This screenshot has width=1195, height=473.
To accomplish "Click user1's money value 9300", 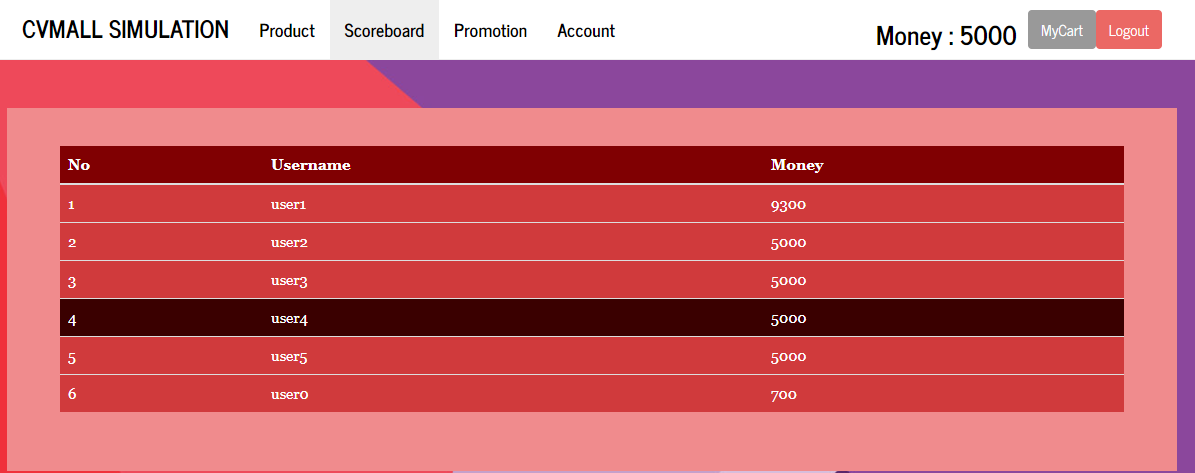I will (788, 204).
